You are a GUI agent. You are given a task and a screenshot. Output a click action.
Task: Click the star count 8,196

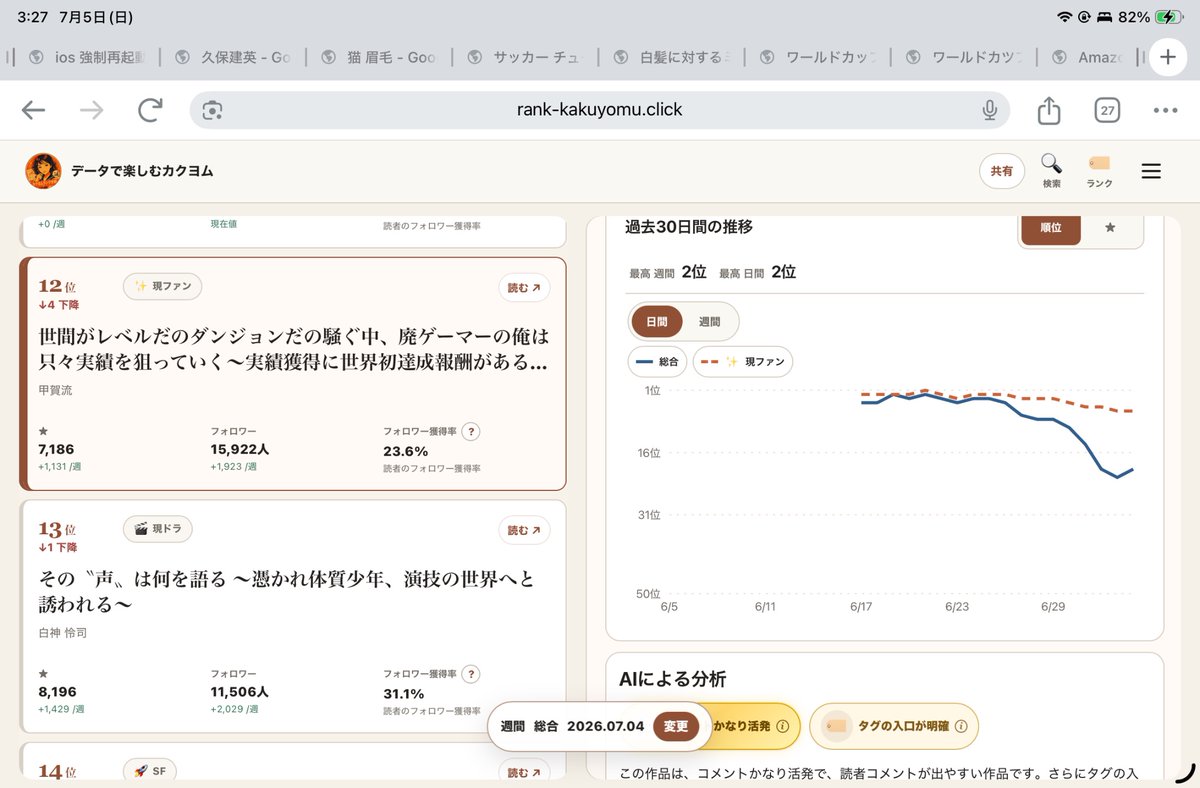click(57, 692)
